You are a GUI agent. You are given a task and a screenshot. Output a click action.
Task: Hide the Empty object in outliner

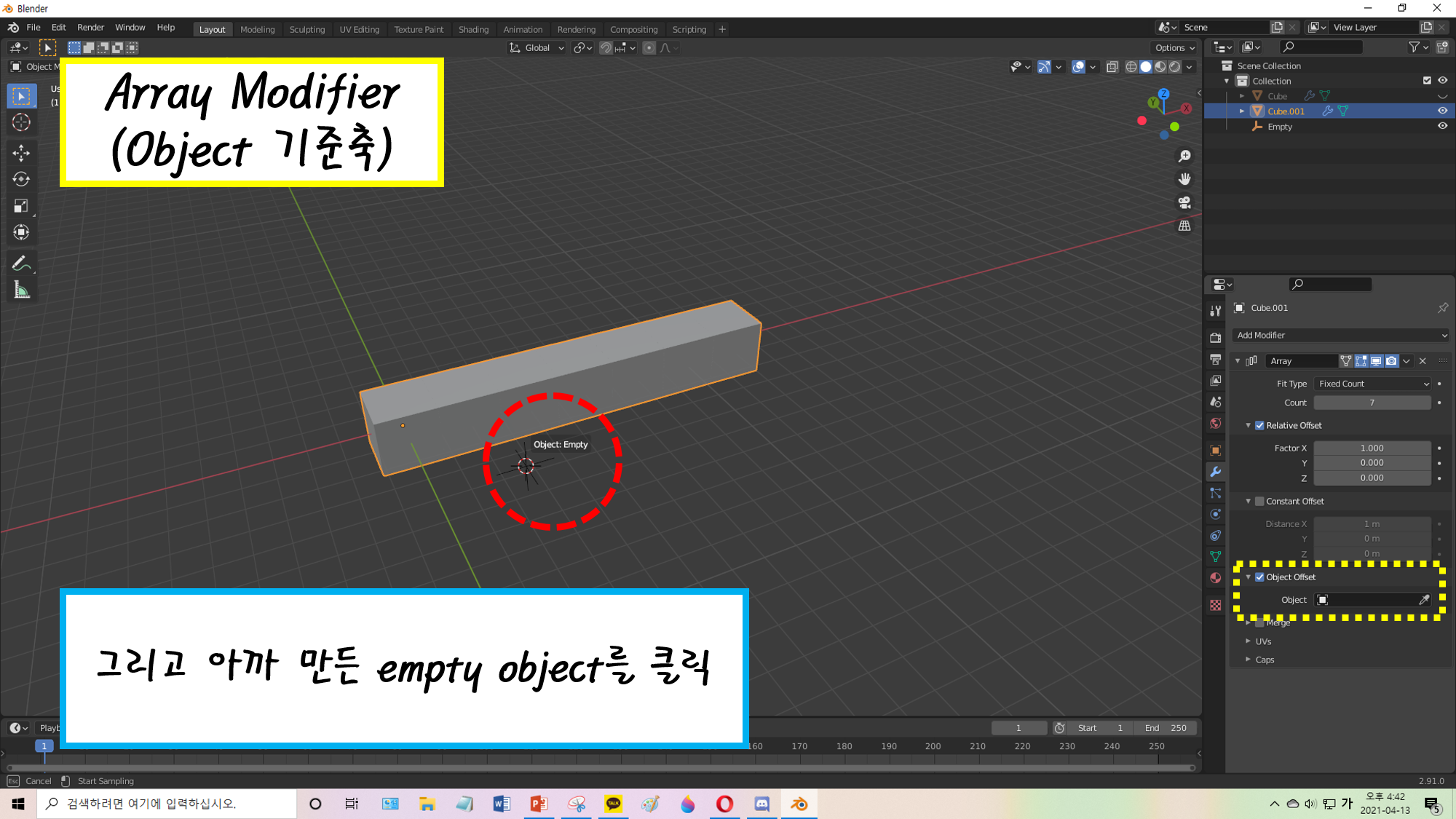coord(1442,127)
